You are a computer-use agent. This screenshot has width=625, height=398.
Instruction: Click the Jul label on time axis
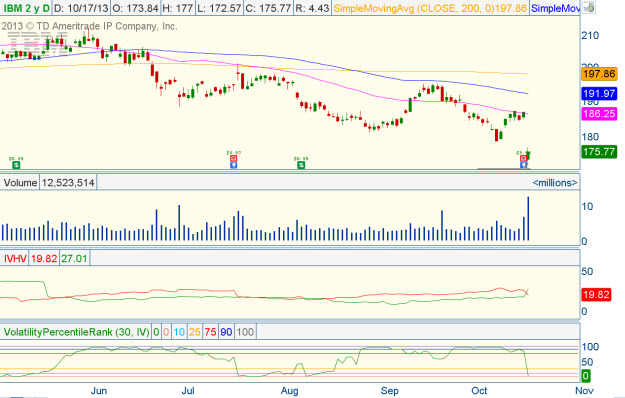[188, 391]
